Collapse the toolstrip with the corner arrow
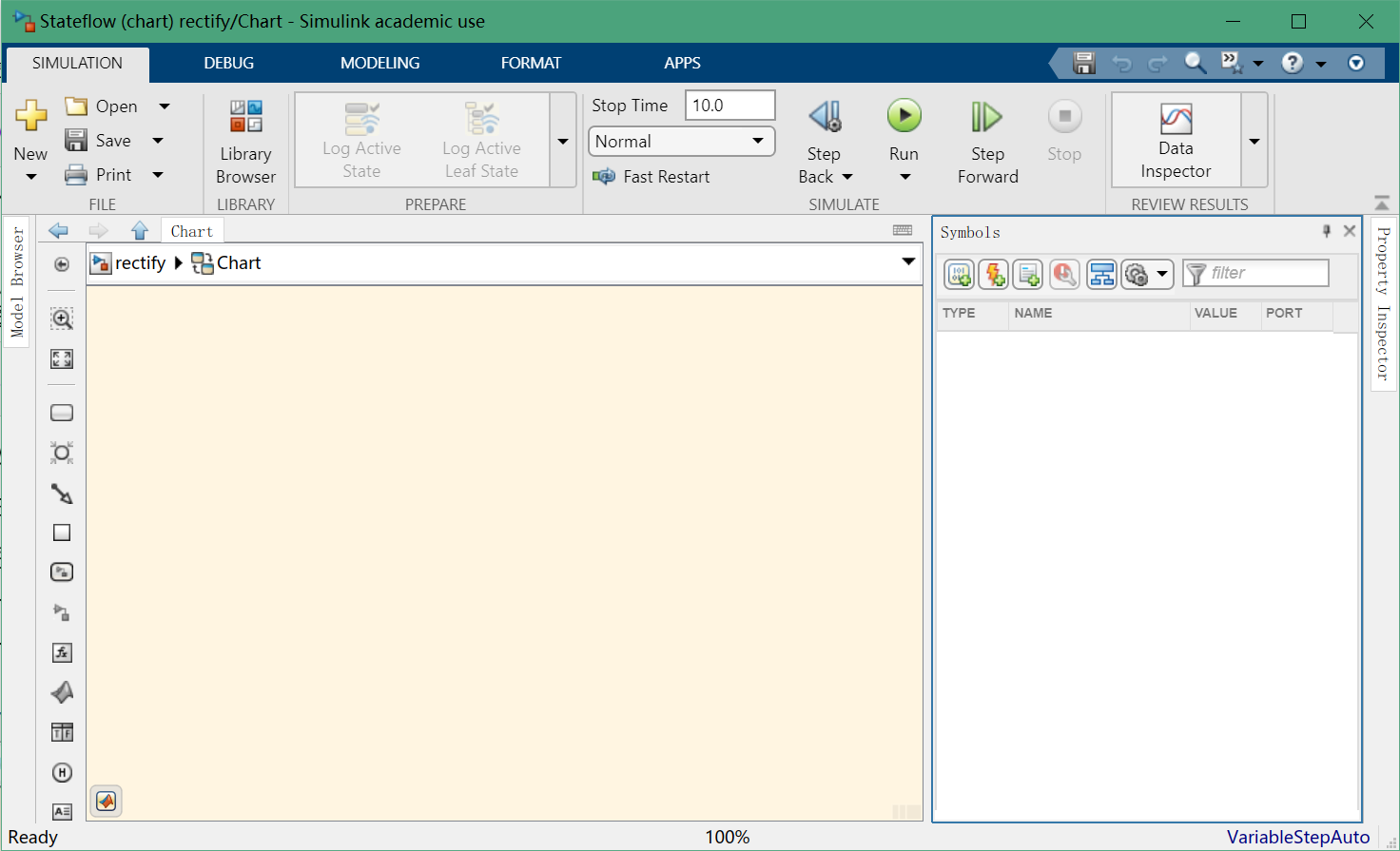1400x851 pixels. coord(1382,203)
